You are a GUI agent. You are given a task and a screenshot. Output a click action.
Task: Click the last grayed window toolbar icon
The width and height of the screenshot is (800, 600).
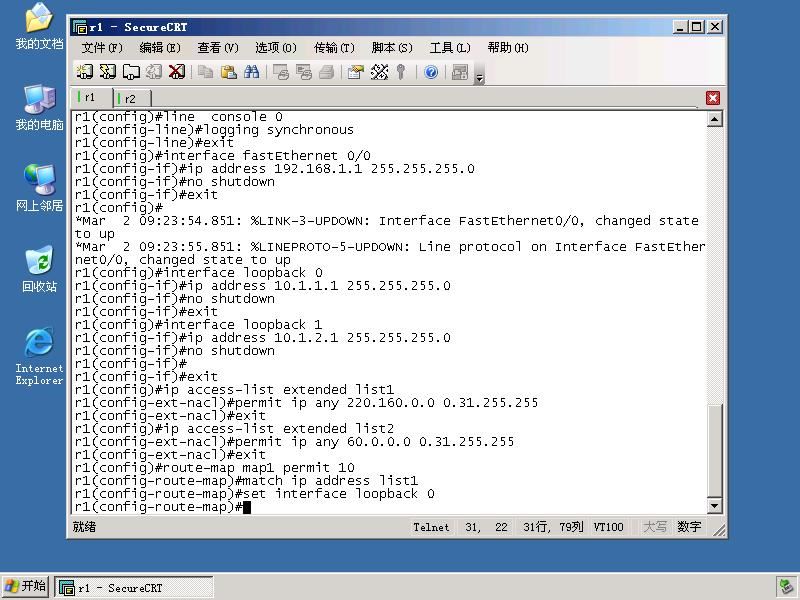coord(460,72)
